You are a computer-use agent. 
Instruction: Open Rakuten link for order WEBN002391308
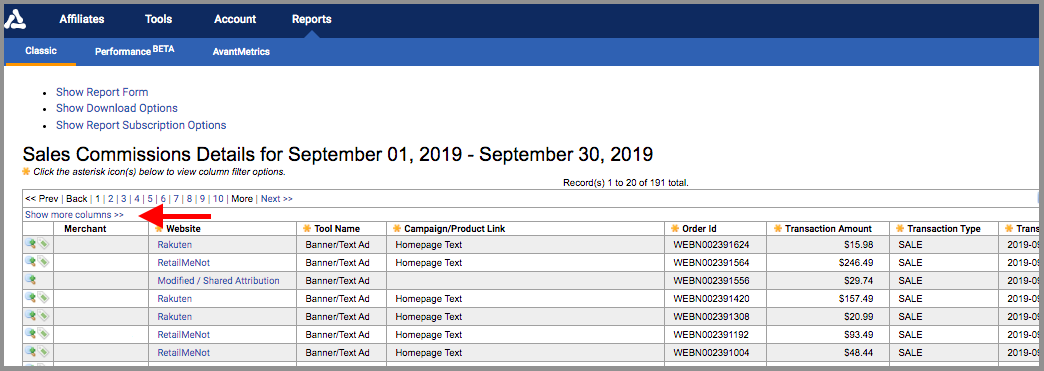[x=174, y=316]
